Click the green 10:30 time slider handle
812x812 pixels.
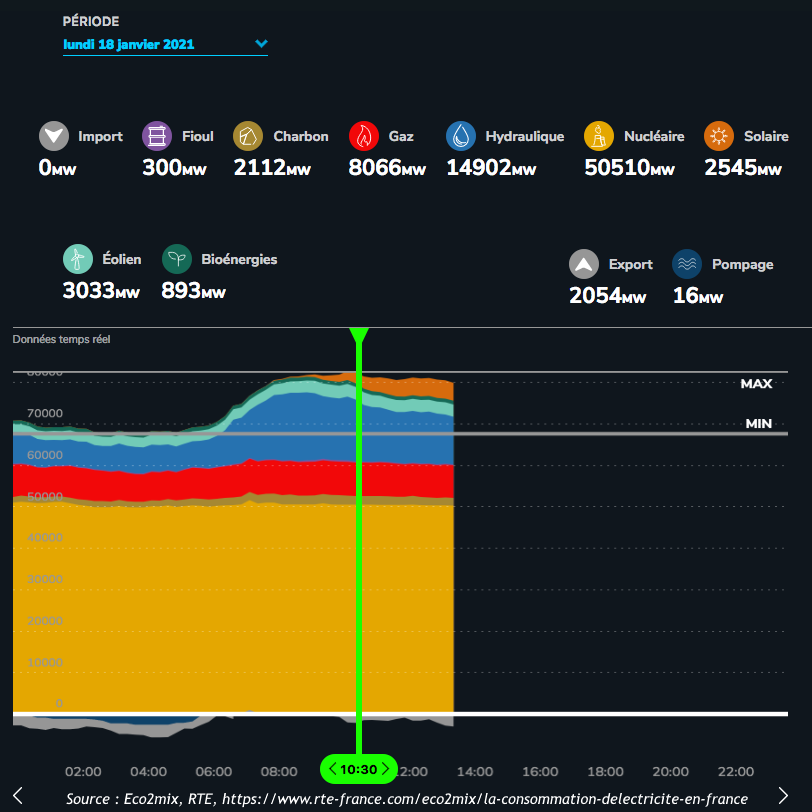coord(359,769)
